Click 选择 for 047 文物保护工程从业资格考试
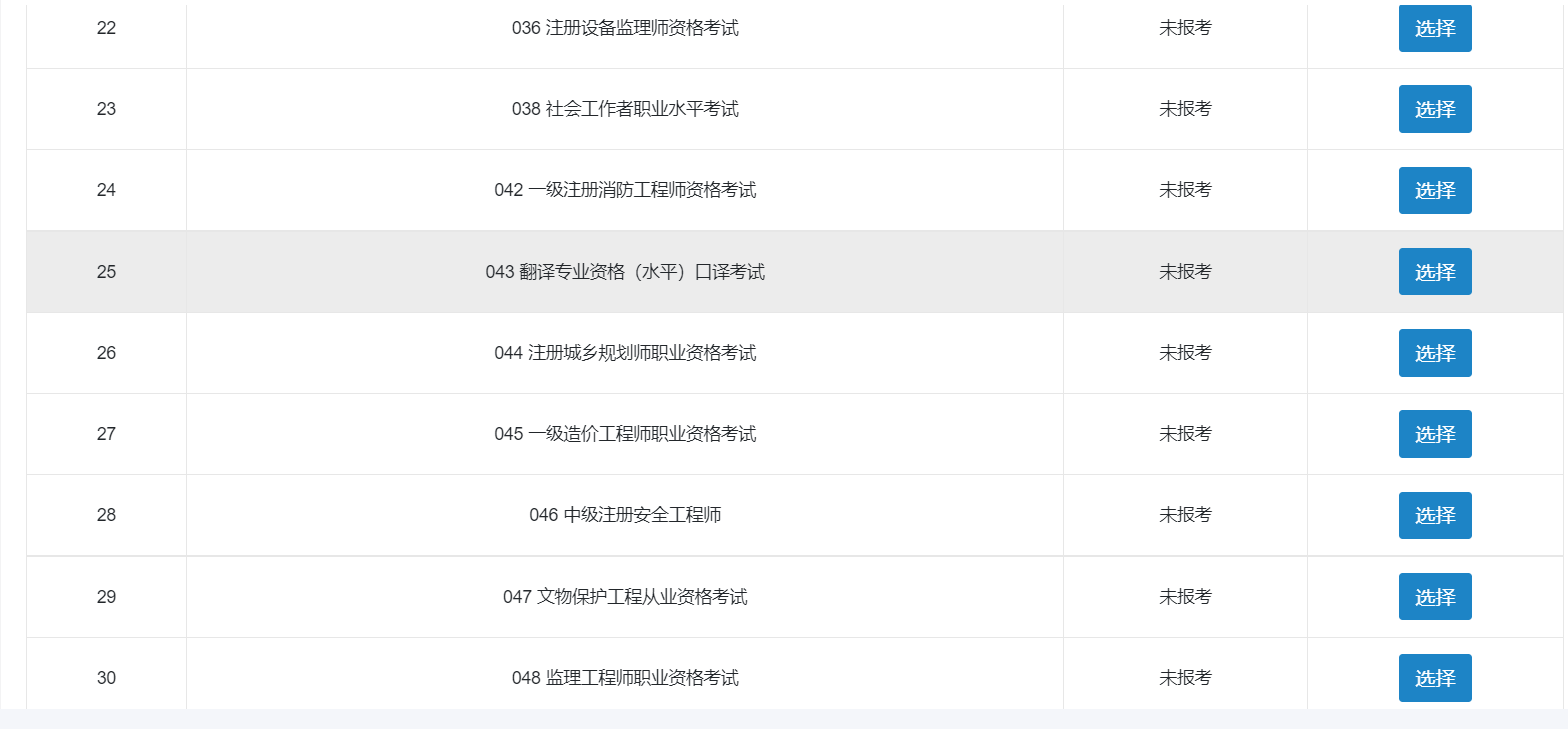The height and width of the screenshot is (729, 1568). coord(1435,596)
